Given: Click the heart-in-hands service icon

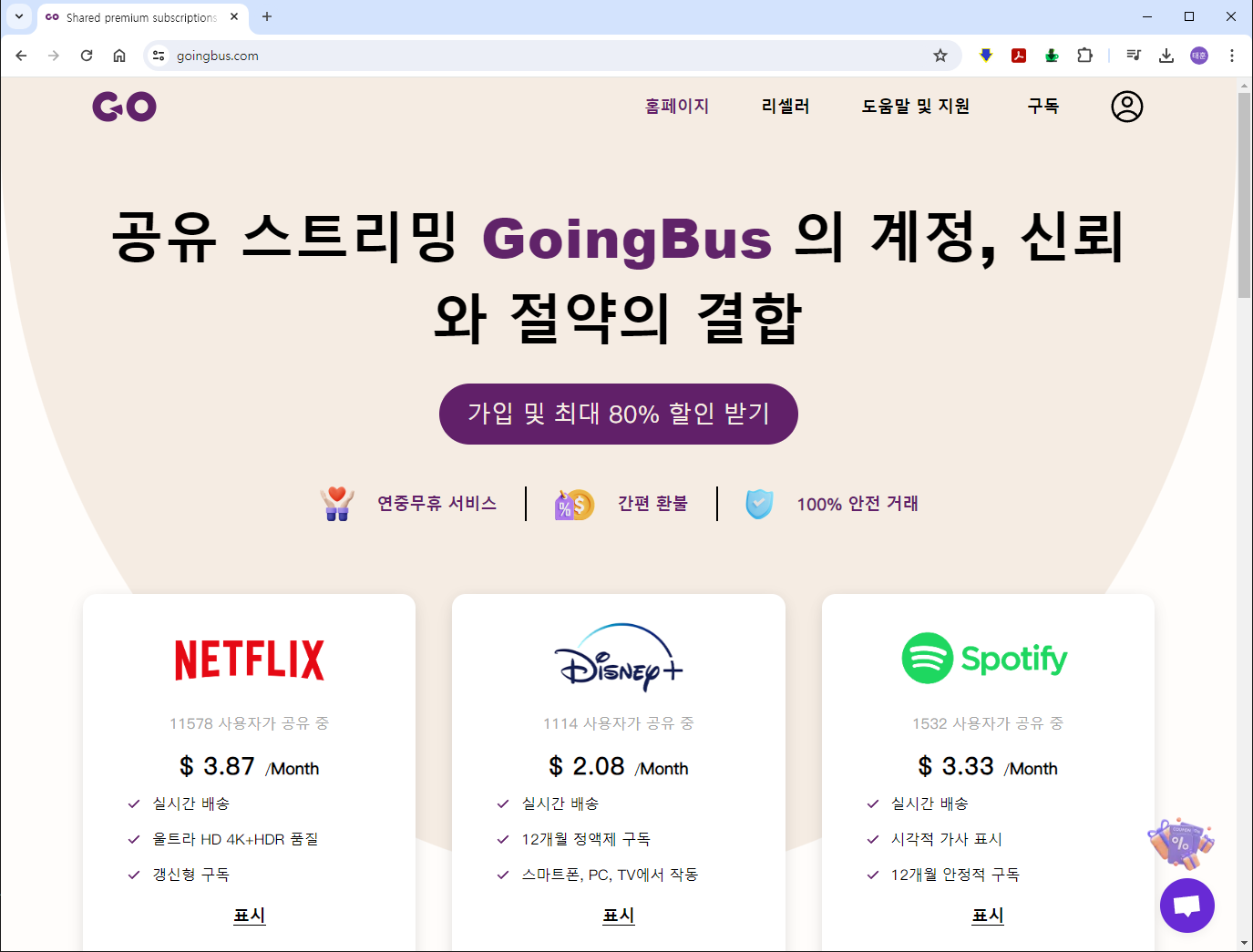Looking at the screenshot, I should click(x=337, y=503).
